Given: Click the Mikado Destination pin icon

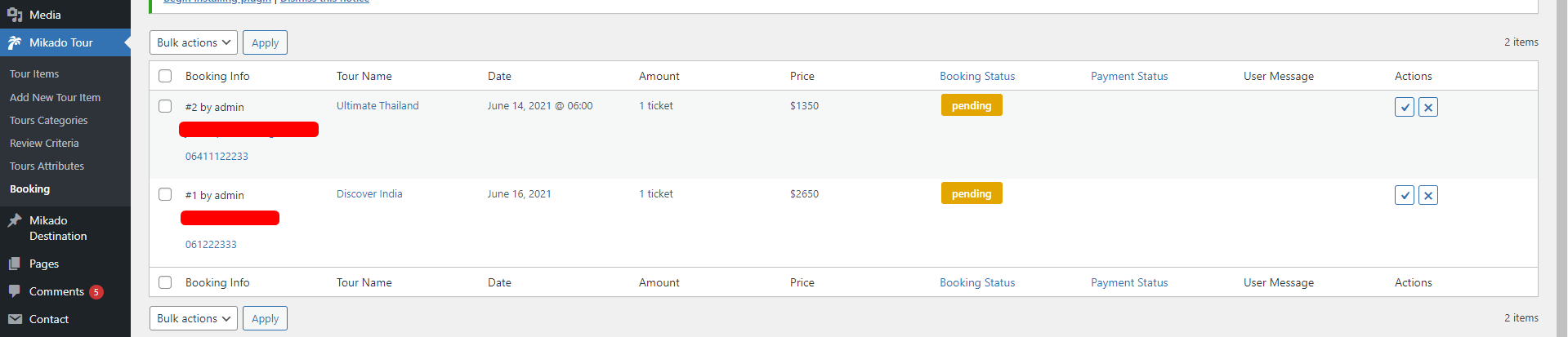Looking at the screenshot, I should 15,220.
